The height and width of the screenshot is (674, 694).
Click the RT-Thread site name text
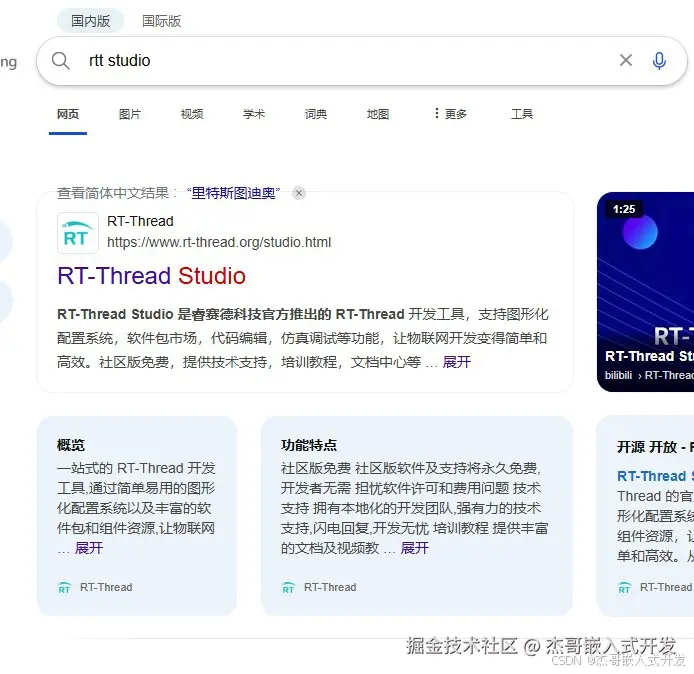(140, 221)
